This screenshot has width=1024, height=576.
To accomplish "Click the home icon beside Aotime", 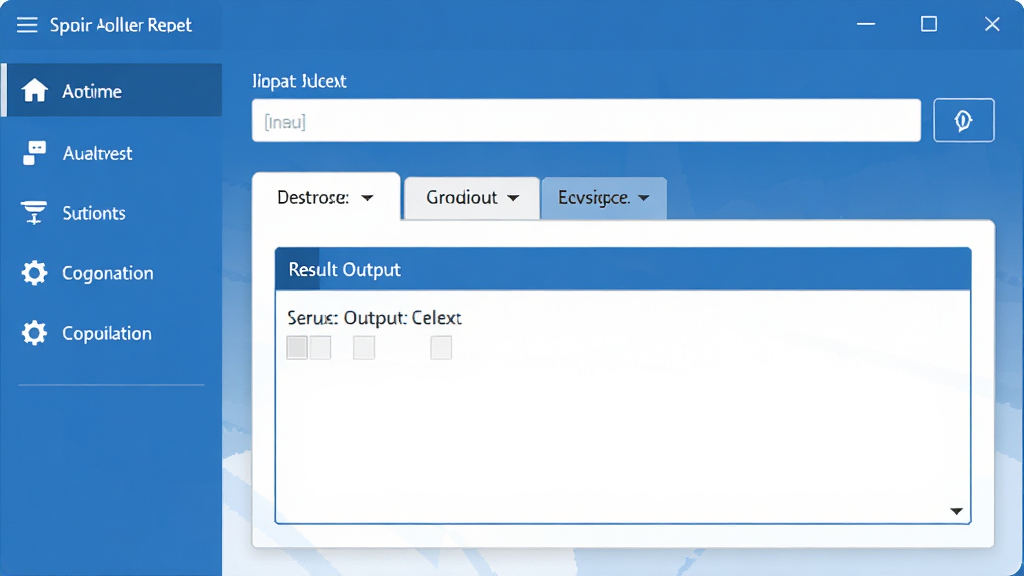I will (x=35, y=90).
